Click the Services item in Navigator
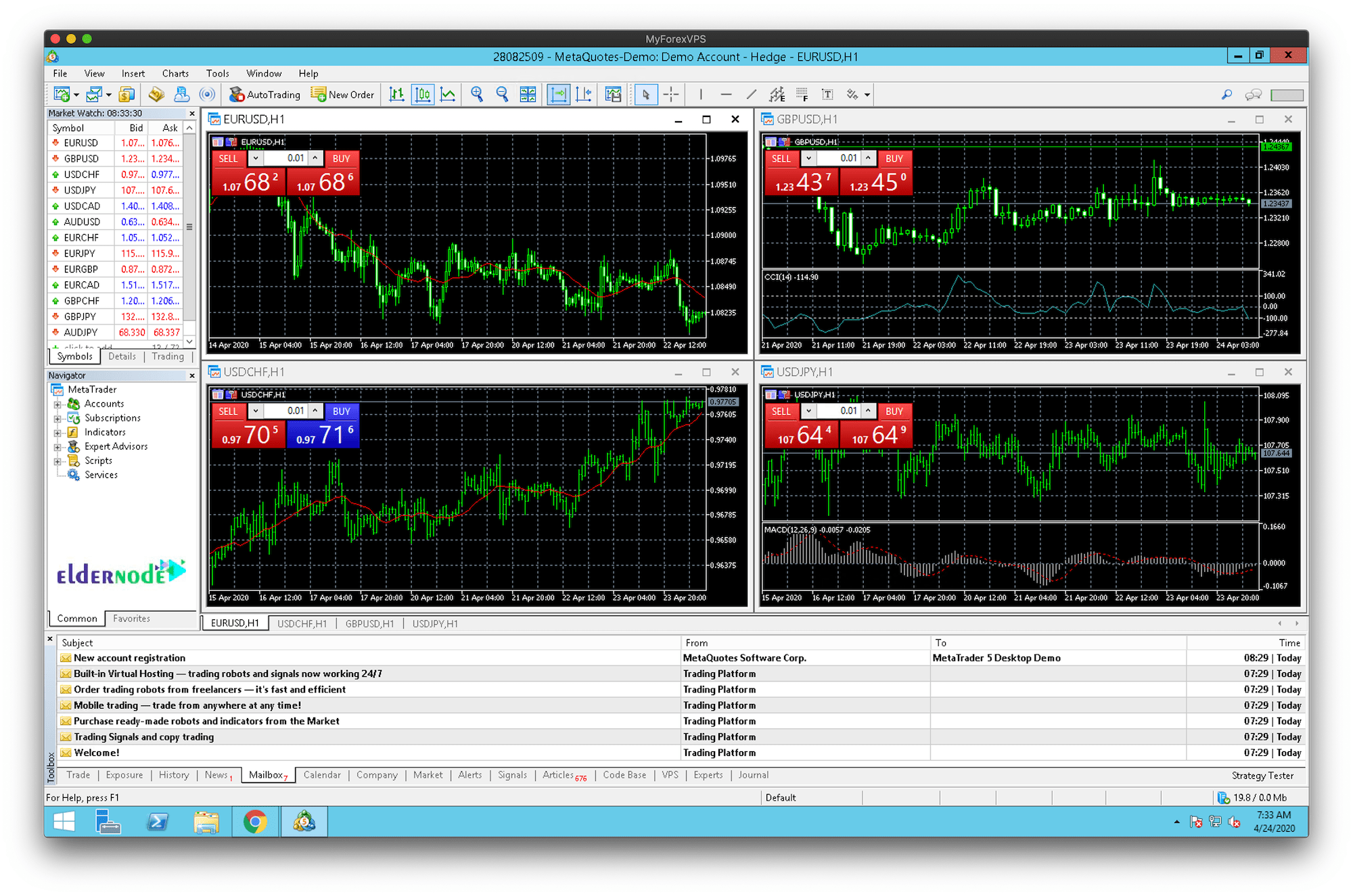The width and height of the screenshot is (1353, 896). [101, 475]
